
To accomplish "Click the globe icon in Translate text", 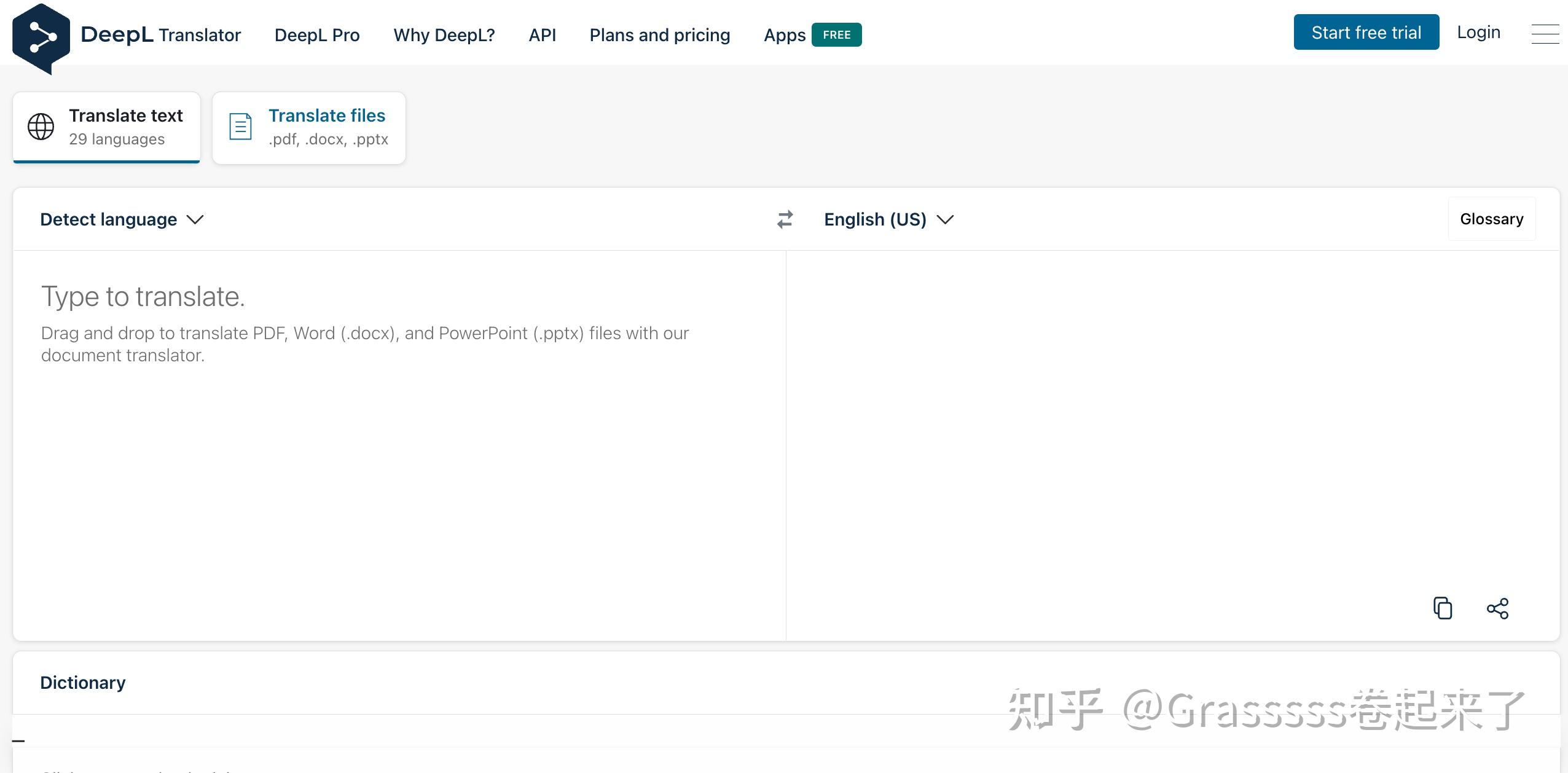I will point(41,127).
